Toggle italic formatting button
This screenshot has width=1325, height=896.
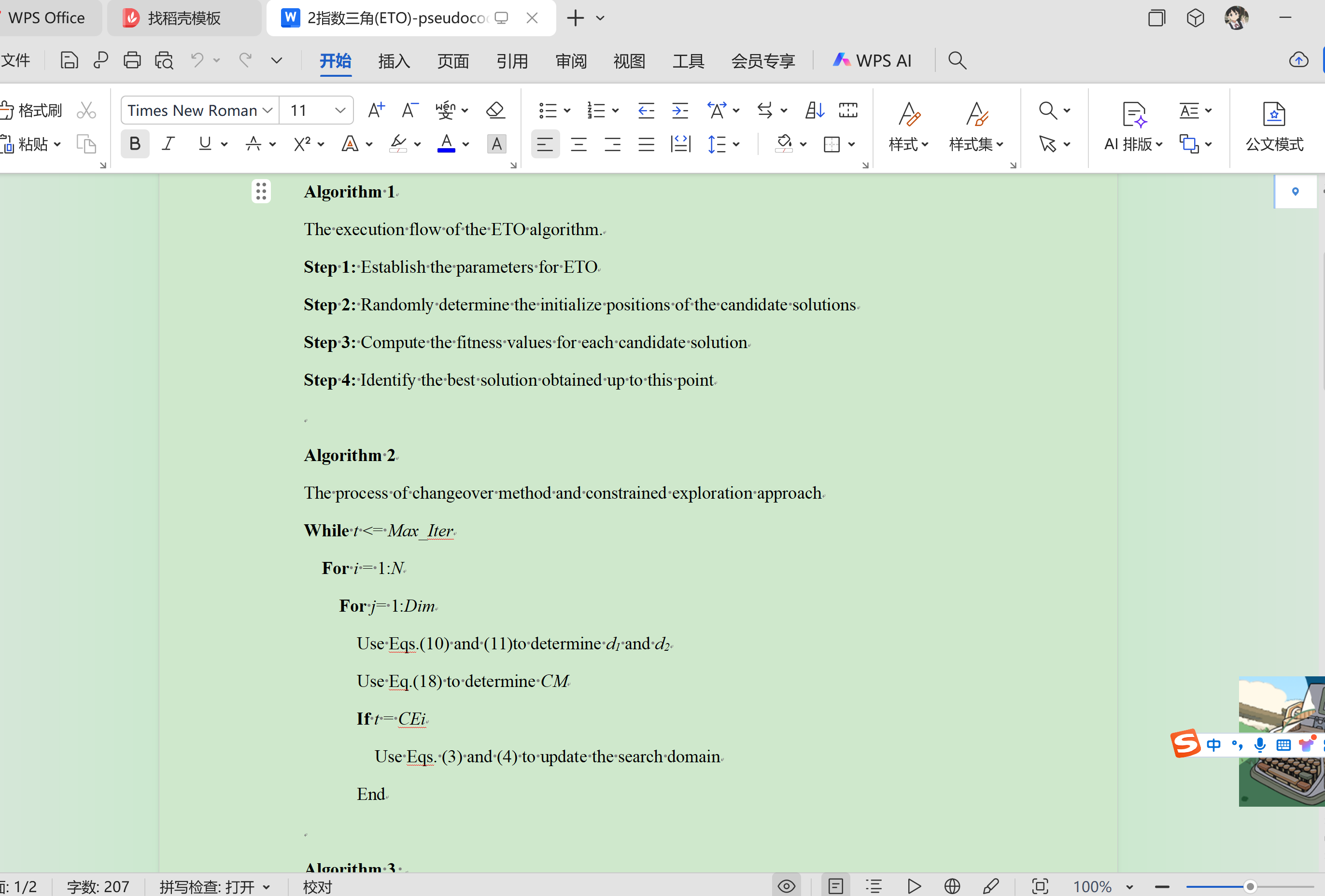pos(168,144)
